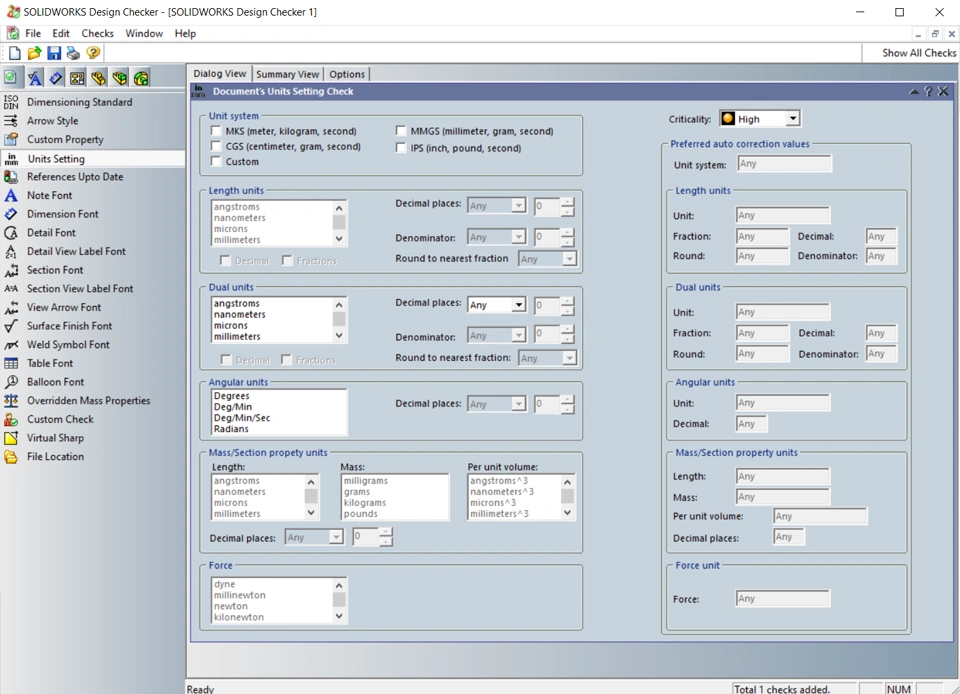
Task: Select the Dimension Font check icon
Action: [x=11, y=214]
